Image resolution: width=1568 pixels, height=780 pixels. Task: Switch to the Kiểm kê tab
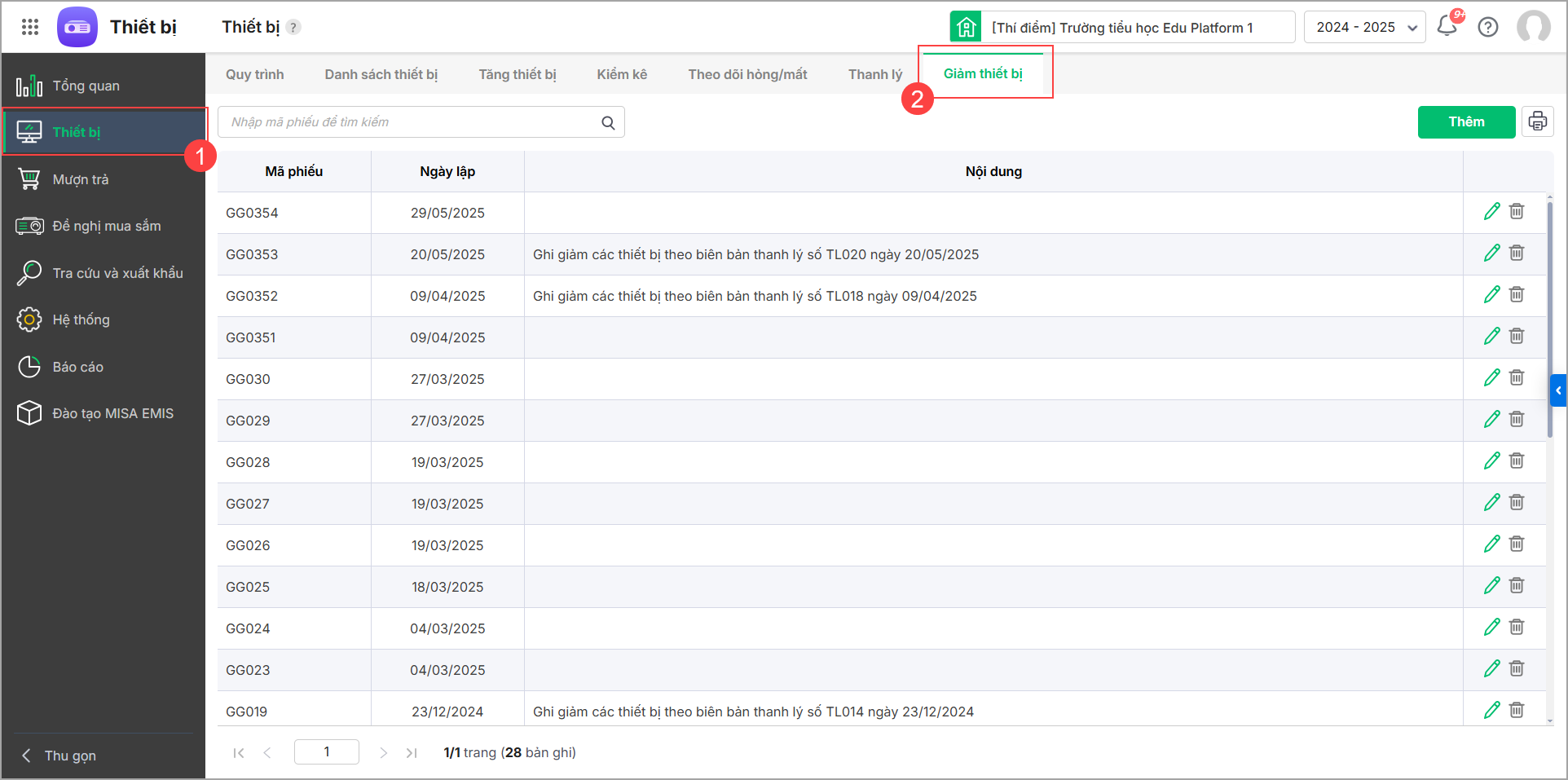tap(622, 74)
